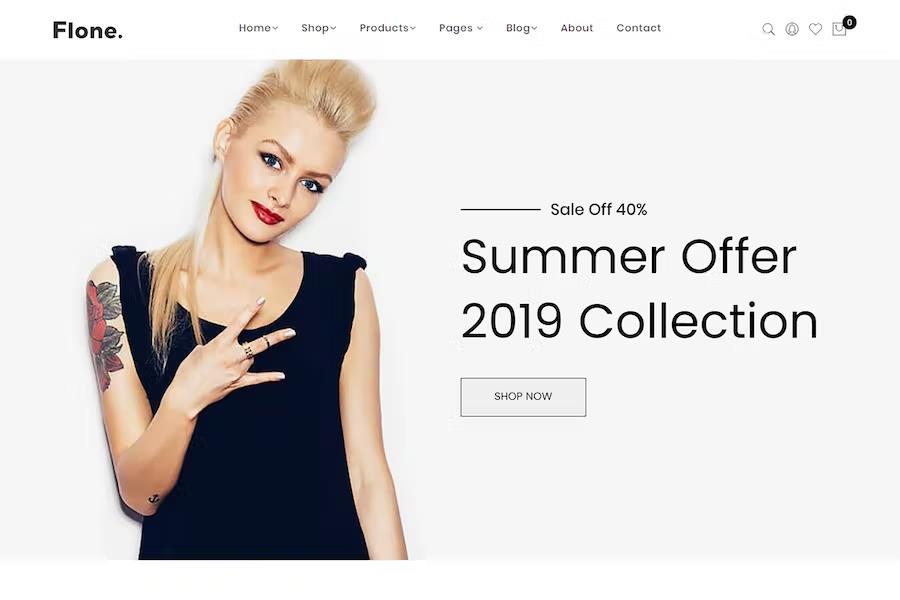Open the Shop menu item

[315, 28]
